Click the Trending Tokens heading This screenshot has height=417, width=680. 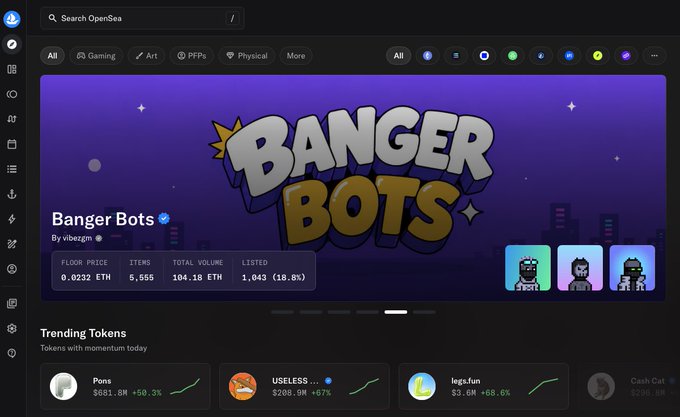[x=83, y=333]
